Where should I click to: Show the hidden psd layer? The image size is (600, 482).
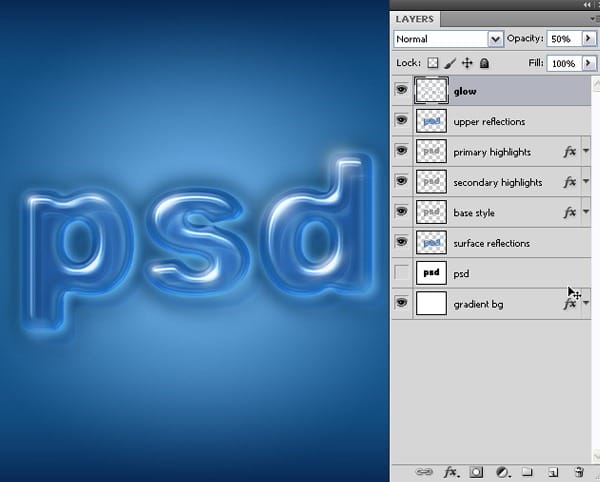tap(401, 272)
